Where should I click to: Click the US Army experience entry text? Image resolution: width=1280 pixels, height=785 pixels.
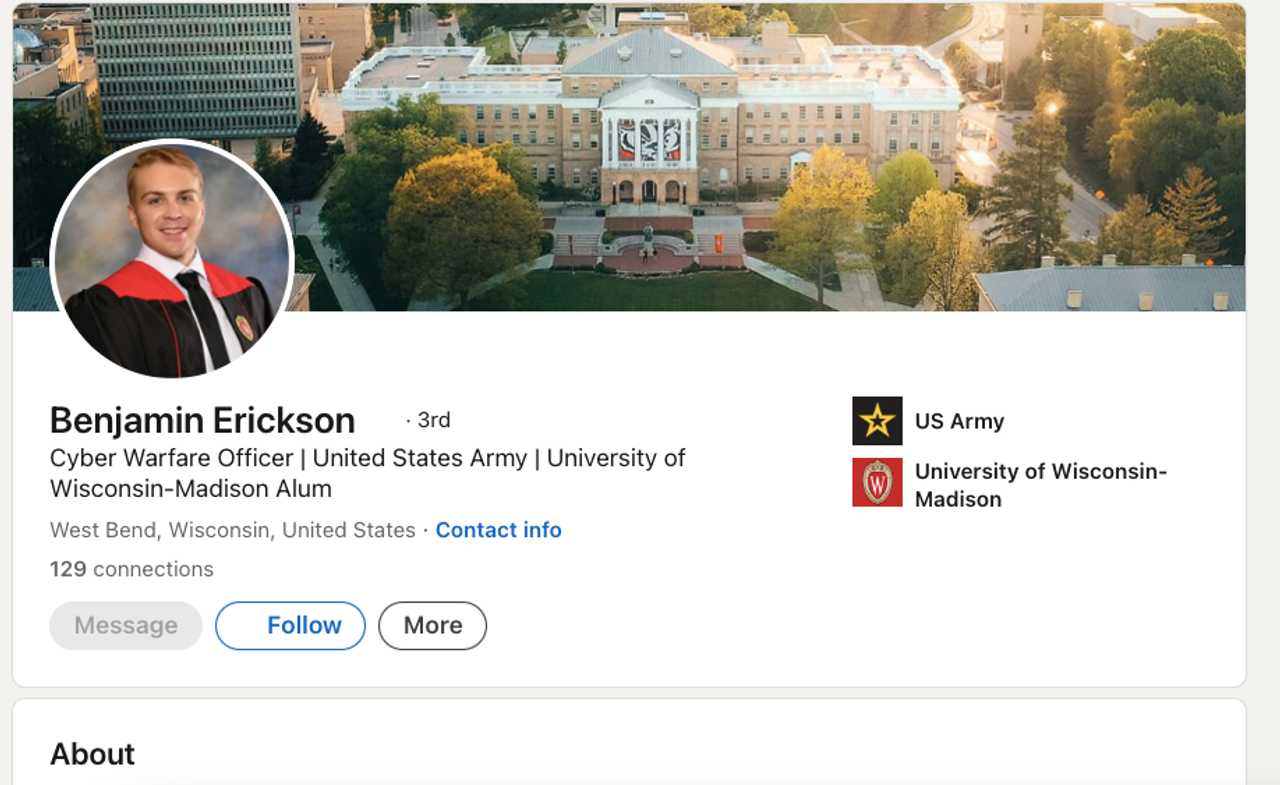pyautogui.click(x=960, y=420)
